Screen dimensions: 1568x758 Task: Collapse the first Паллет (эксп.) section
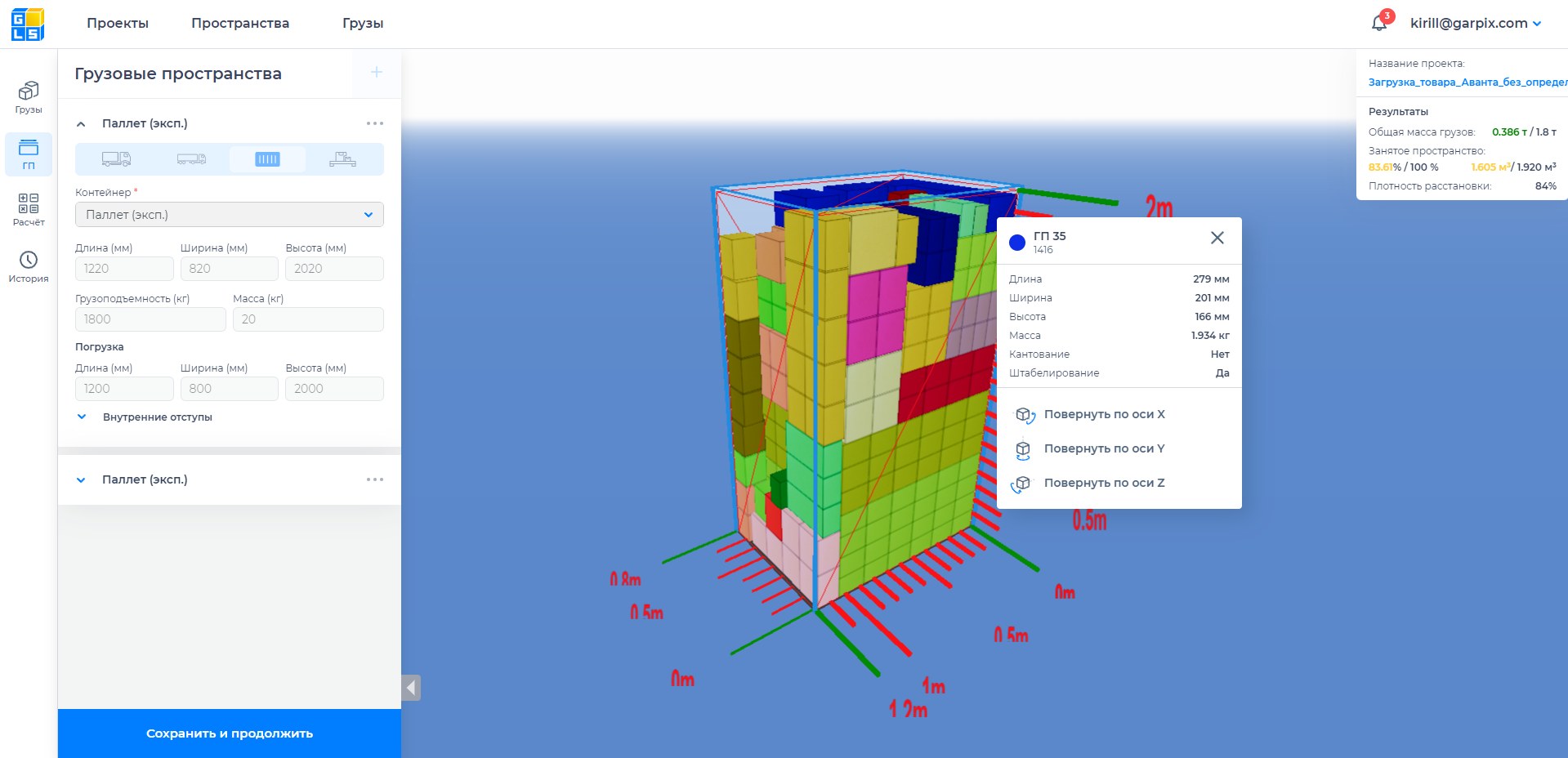tap(81, 124)
